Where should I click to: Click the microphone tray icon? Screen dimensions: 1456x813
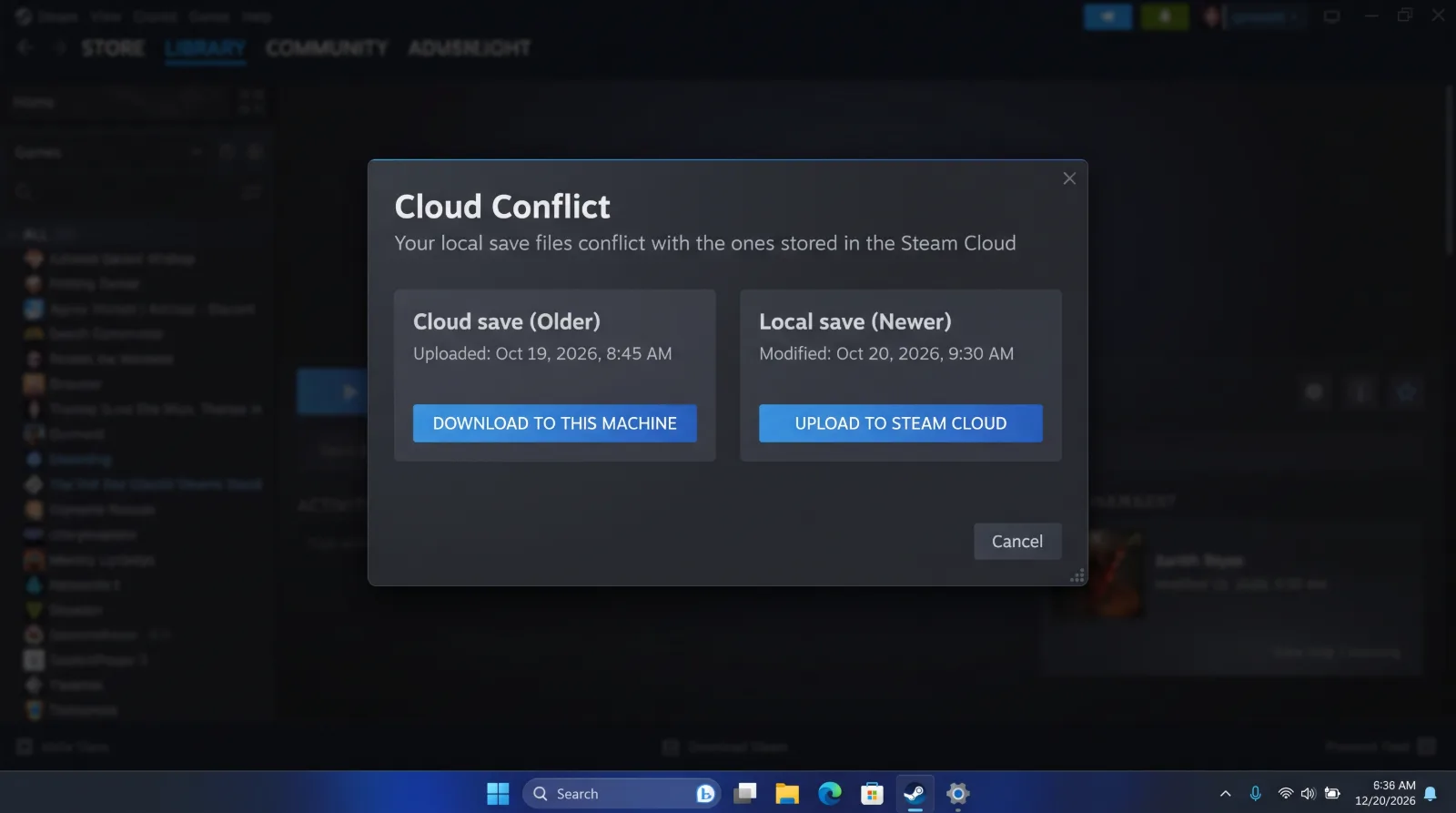pyautogui.click(x=1256, y=794)
